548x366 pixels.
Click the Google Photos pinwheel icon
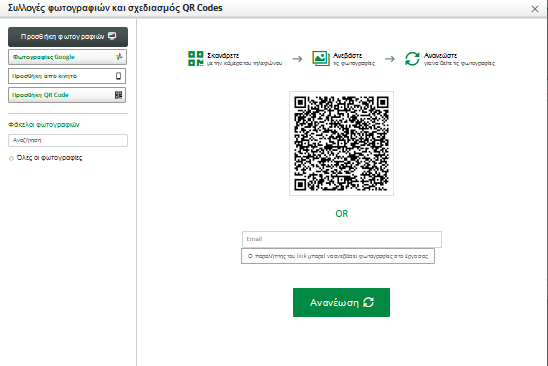[119, 57]
